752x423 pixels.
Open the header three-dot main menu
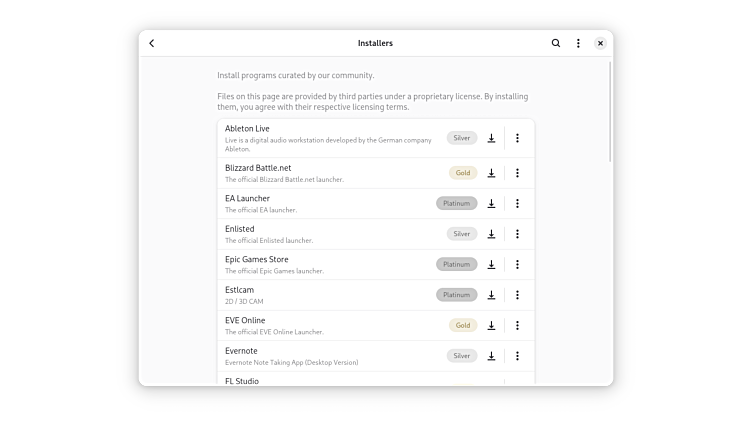coord(578,43)
